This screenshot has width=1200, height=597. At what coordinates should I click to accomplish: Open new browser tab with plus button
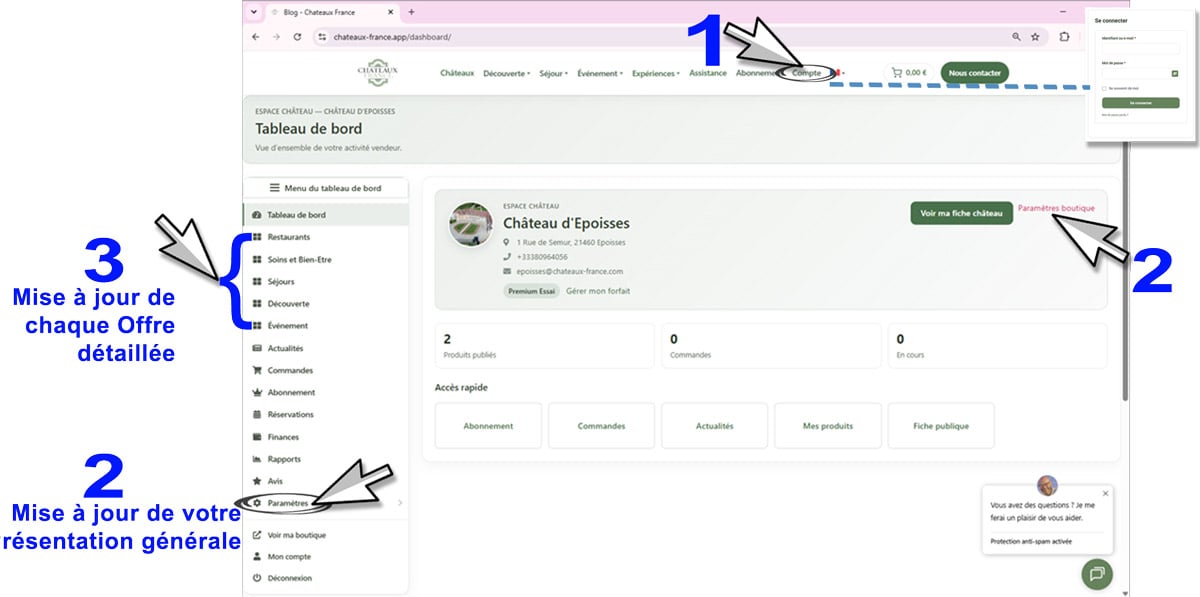point(411,12)
